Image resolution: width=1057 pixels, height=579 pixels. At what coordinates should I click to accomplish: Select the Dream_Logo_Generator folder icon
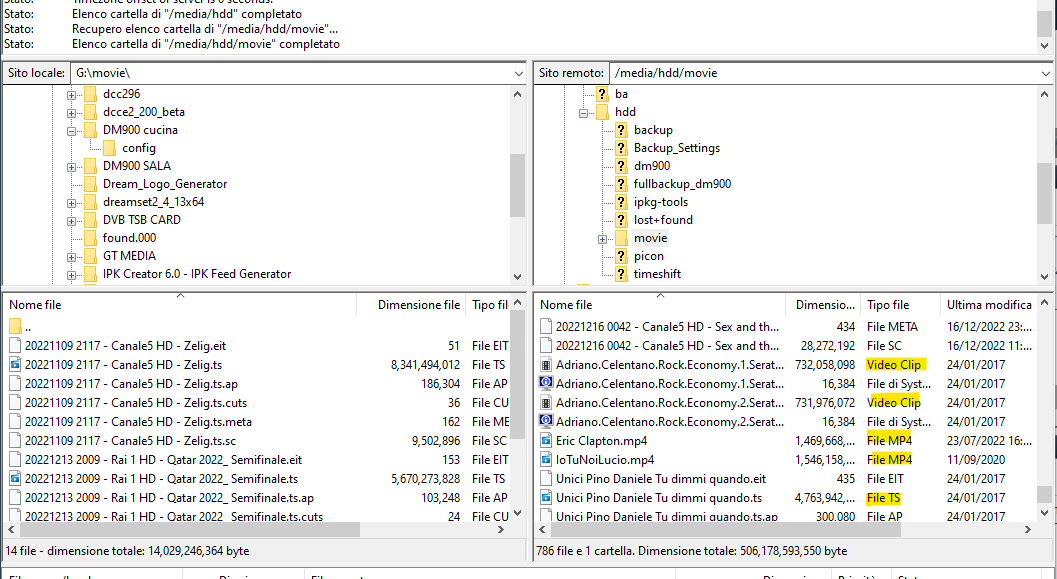click(90, 184)
